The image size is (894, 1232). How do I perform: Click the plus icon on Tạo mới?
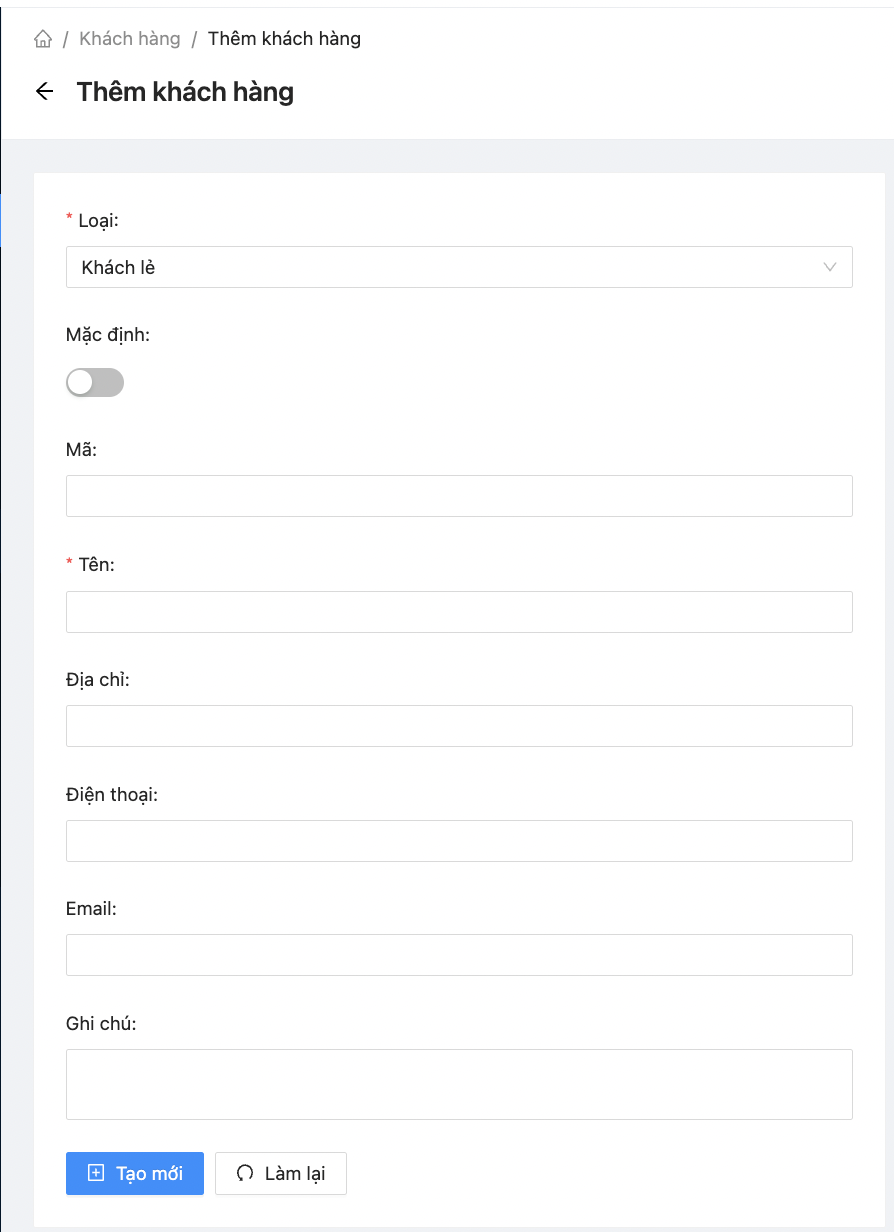click(x=96, y=1173)
